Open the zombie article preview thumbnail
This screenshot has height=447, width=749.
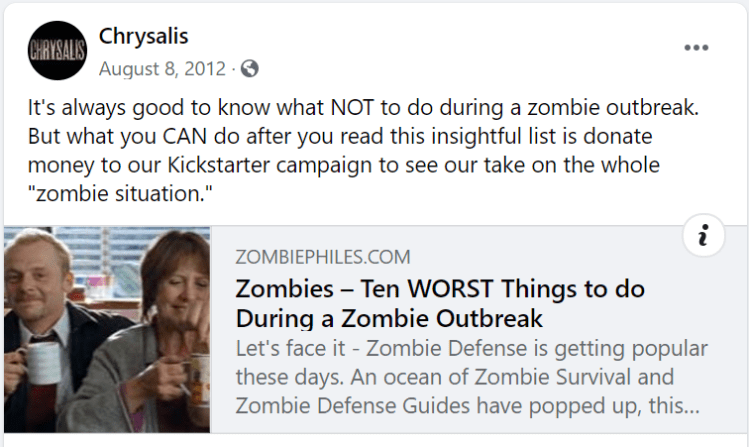[x=107, y=329]
